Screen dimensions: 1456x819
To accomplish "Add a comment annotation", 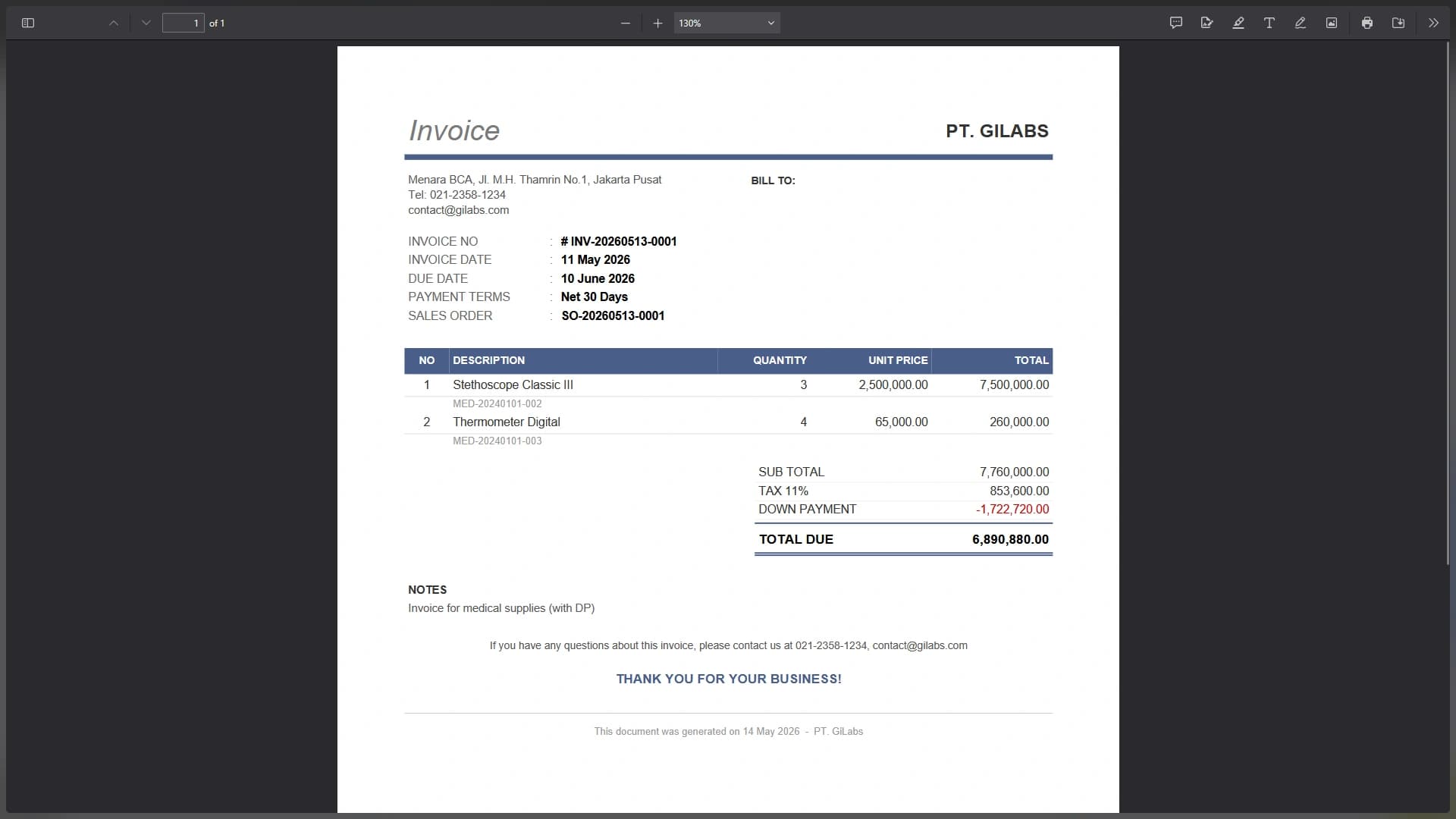I will coord(1176,23).
